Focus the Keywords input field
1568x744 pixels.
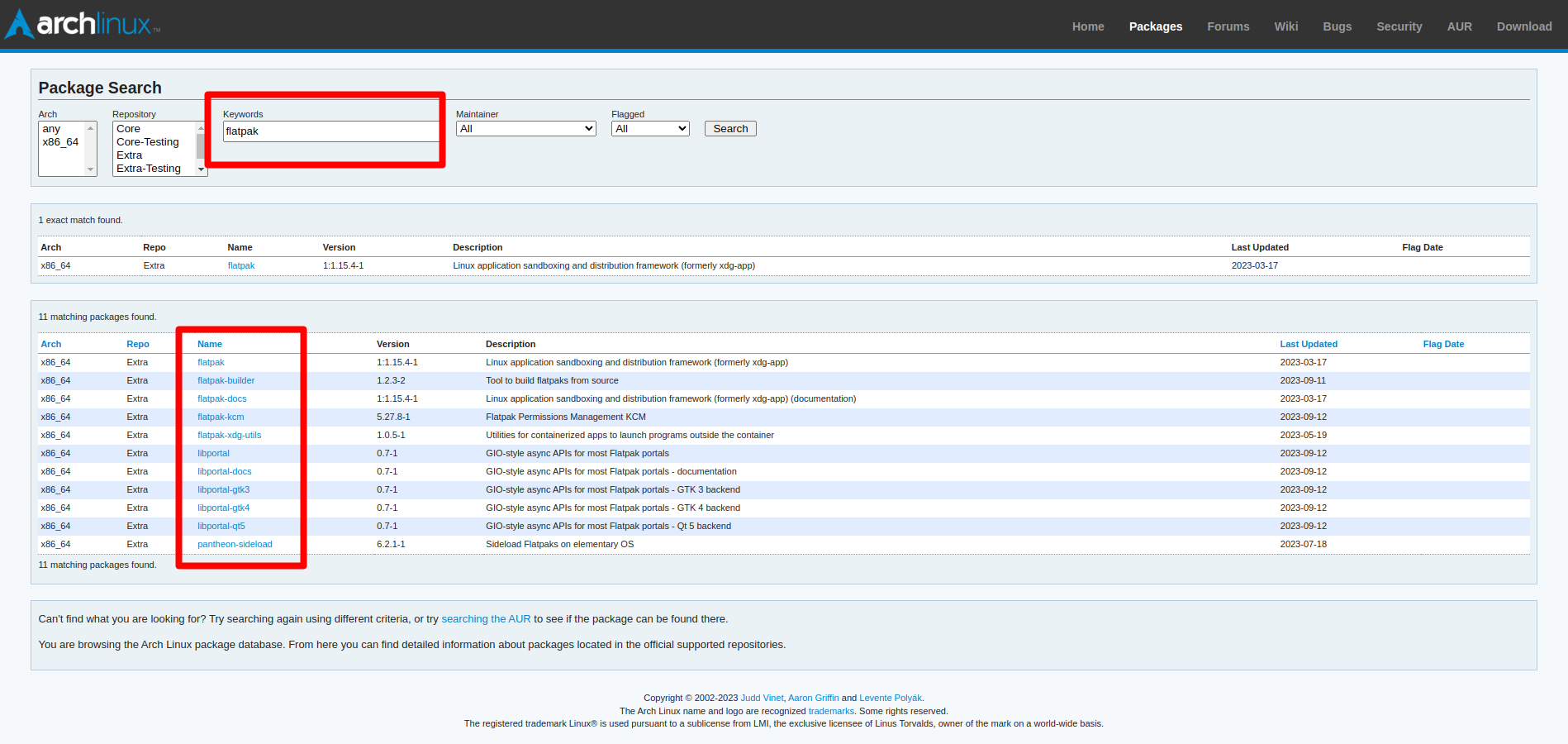[x=331, y=131]
